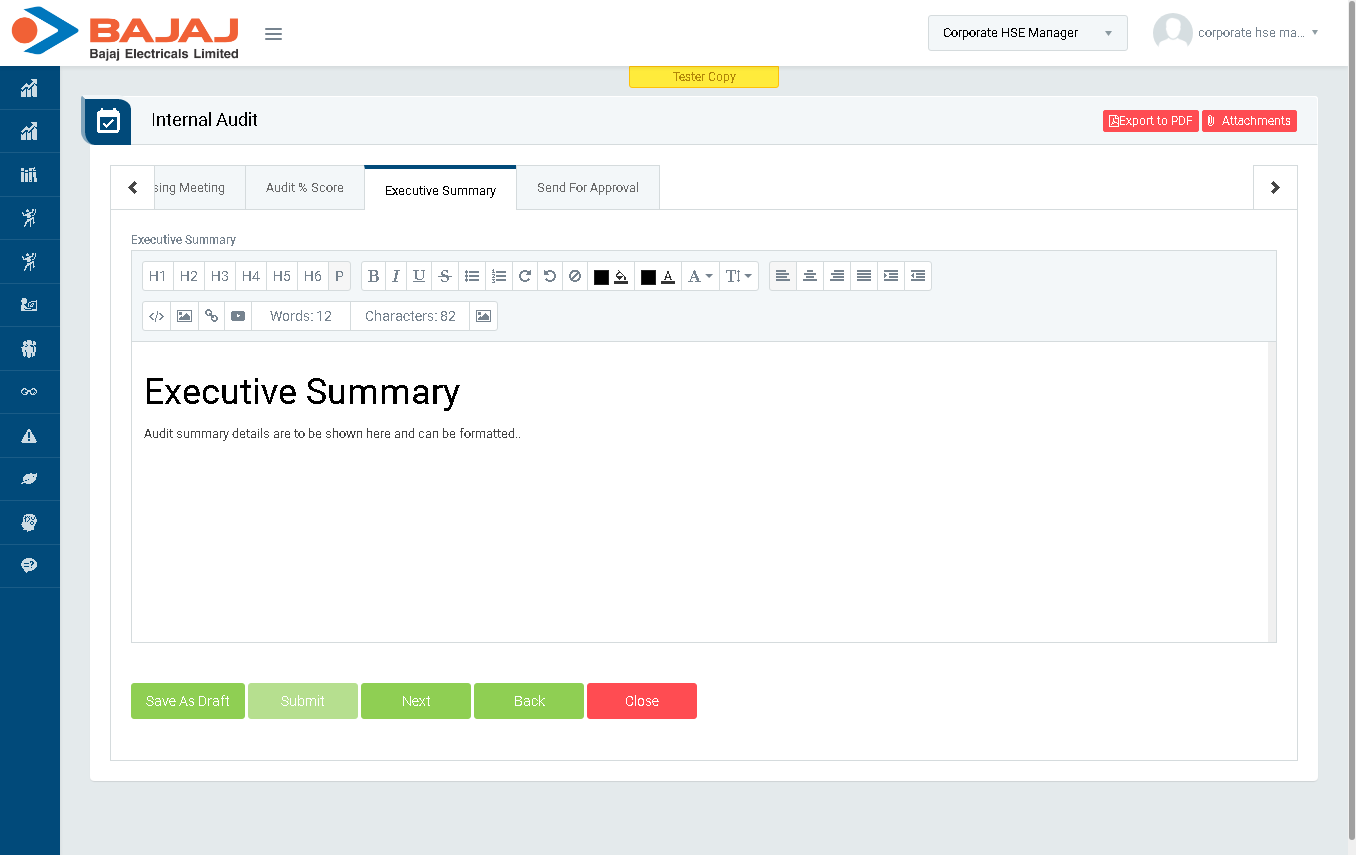1356x855 pixels.
Task: Open the Corporate HSE Manager dropdown
Action: 1027,33
